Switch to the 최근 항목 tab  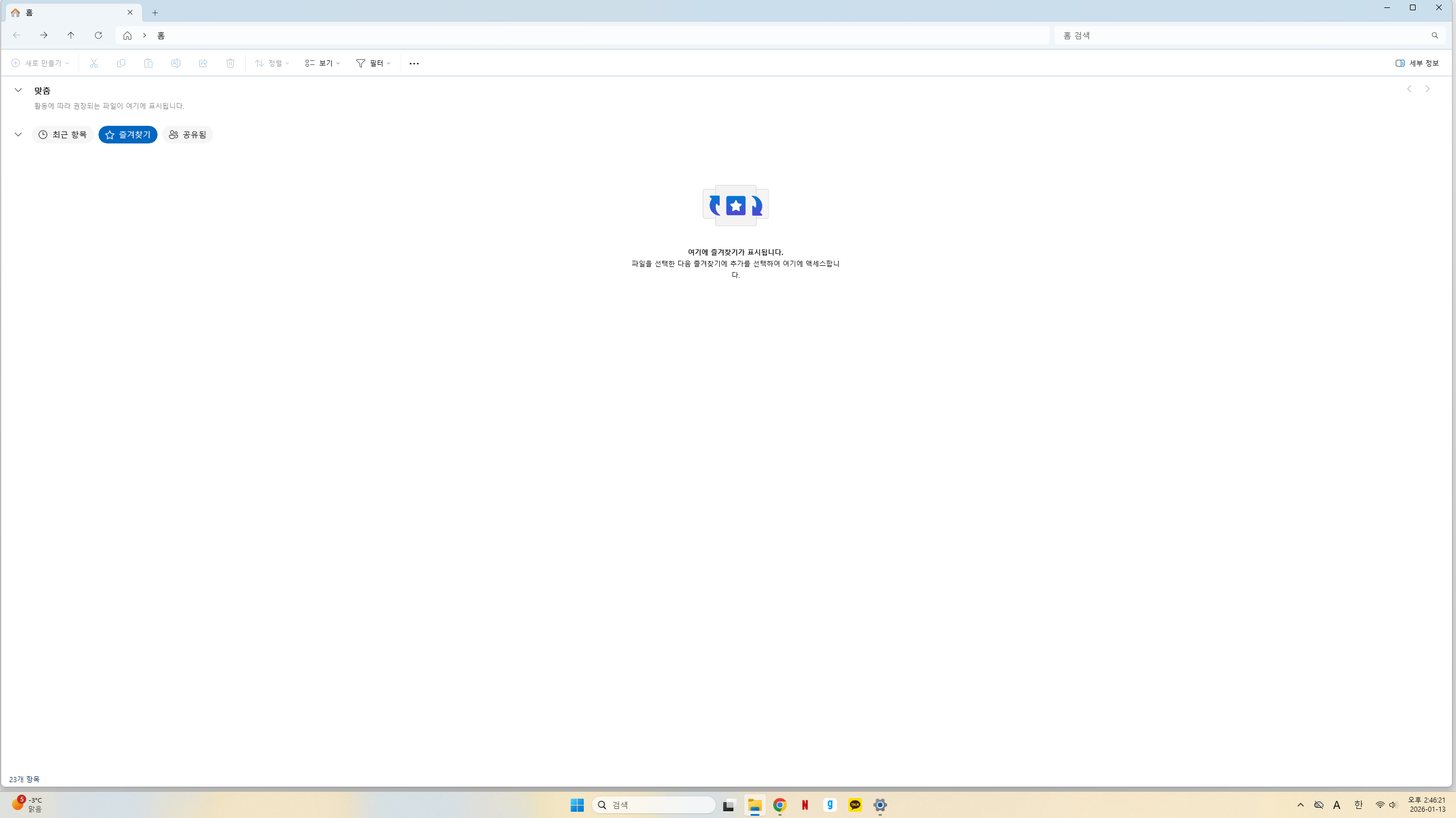[63, 134]
